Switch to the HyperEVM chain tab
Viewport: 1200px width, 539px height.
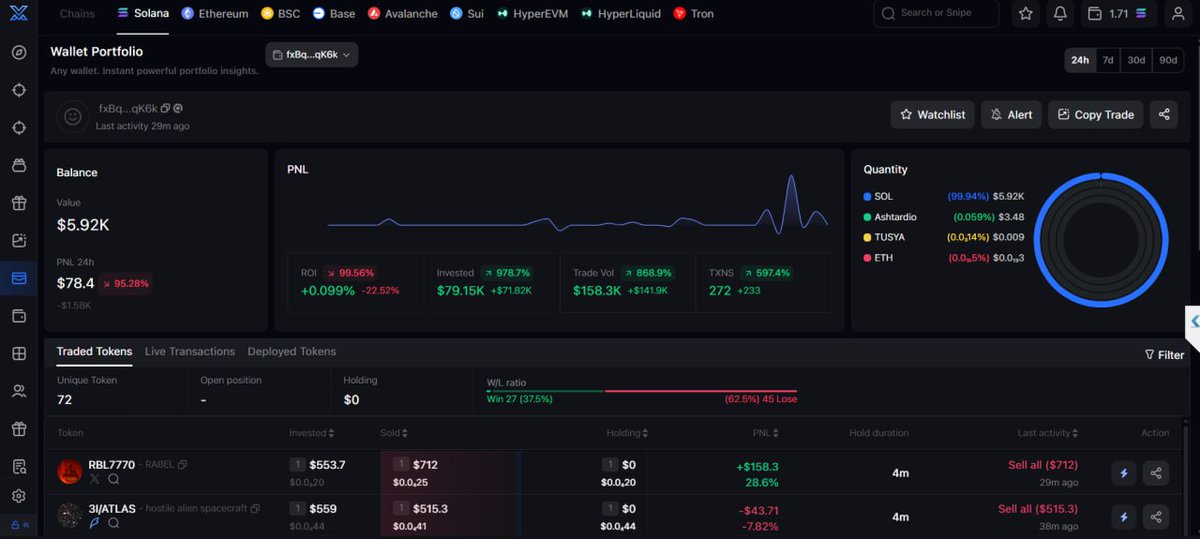pyautogui.click(x=531, y=14)
